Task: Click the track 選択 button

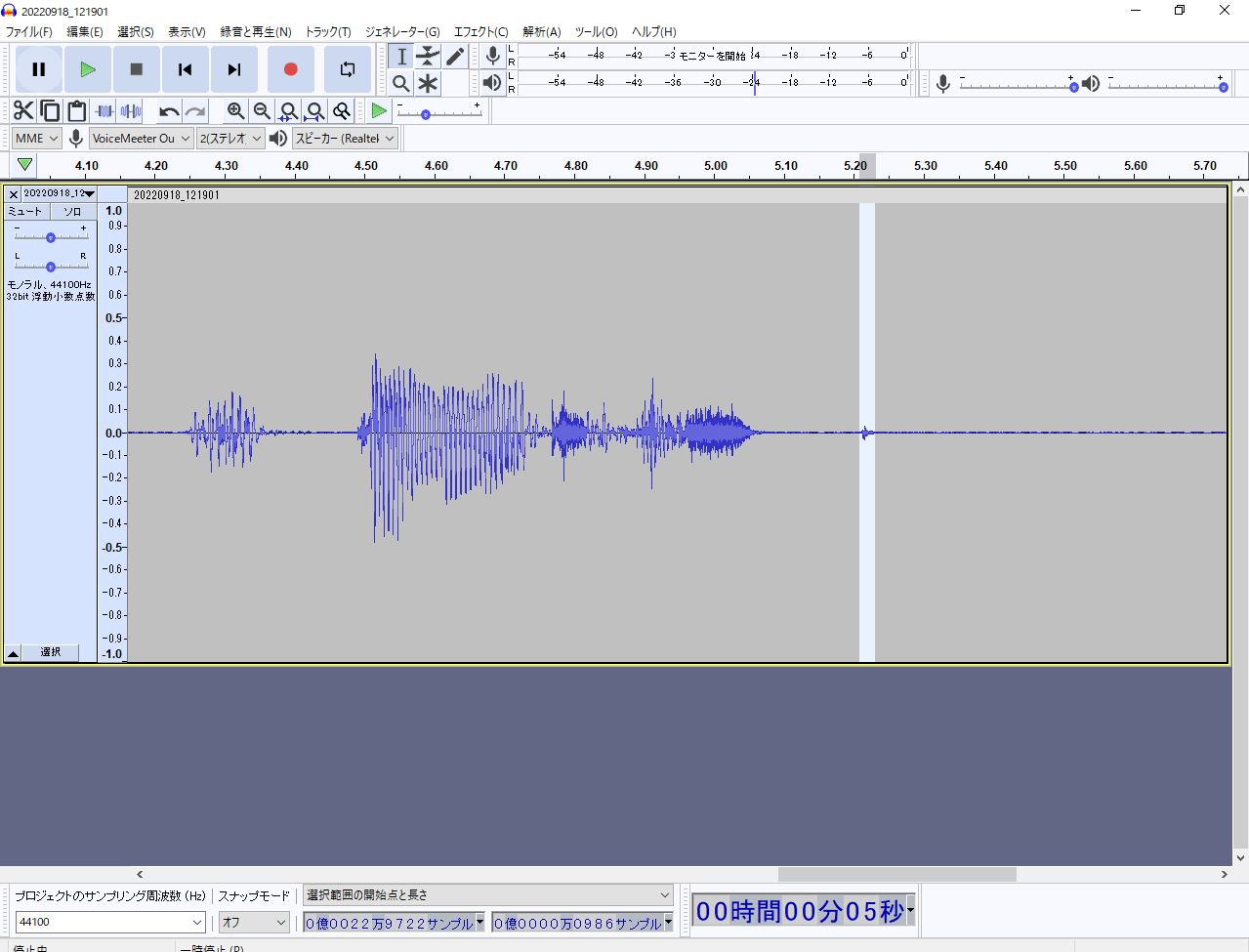Action: tap(51, 652)
